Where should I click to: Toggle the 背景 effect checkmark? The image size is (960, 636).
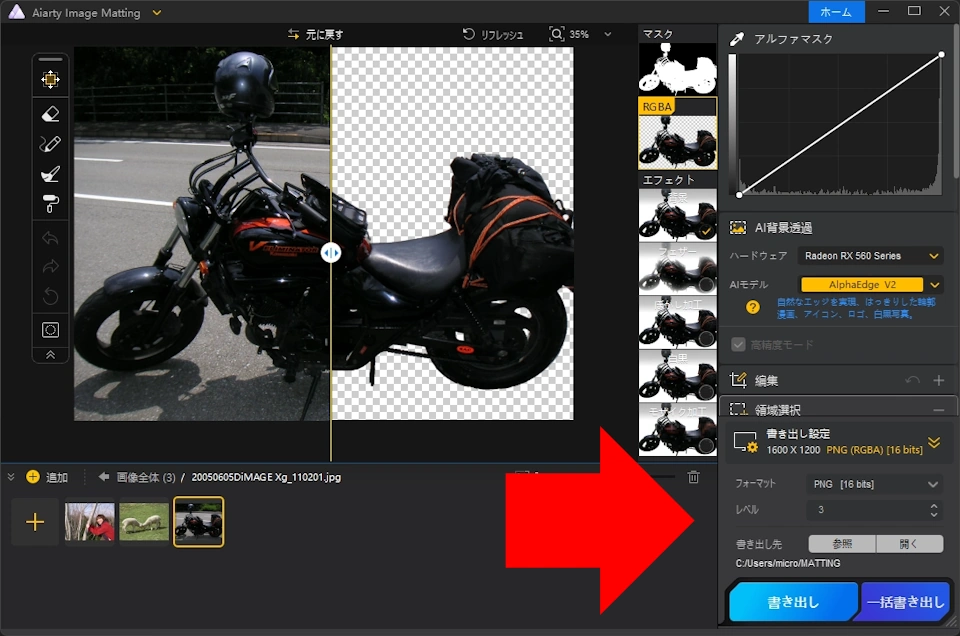(706, 229)
